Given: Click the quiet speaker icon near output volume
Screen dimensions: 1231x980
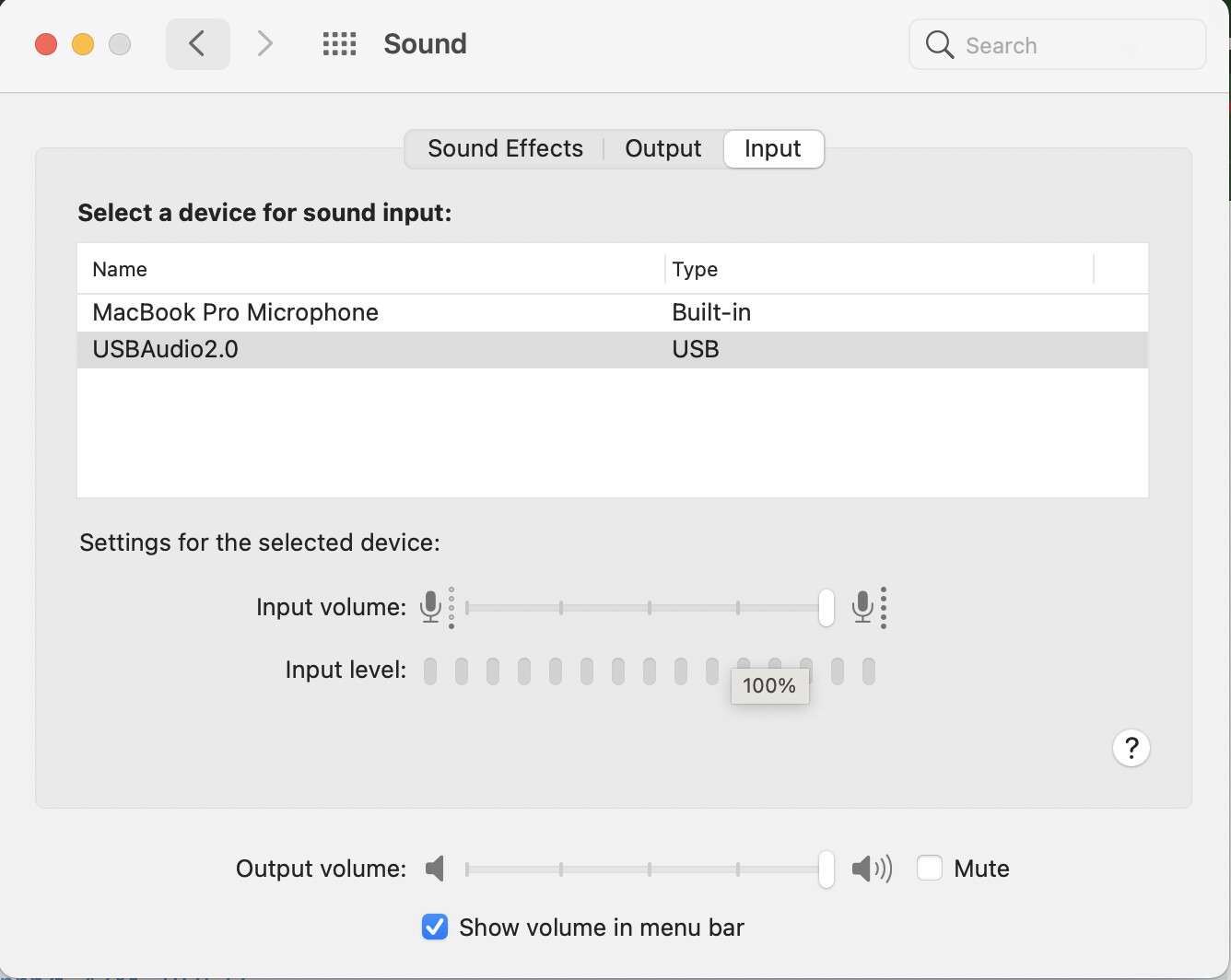Looking at the screenshot, I should (x=434, y=868).
